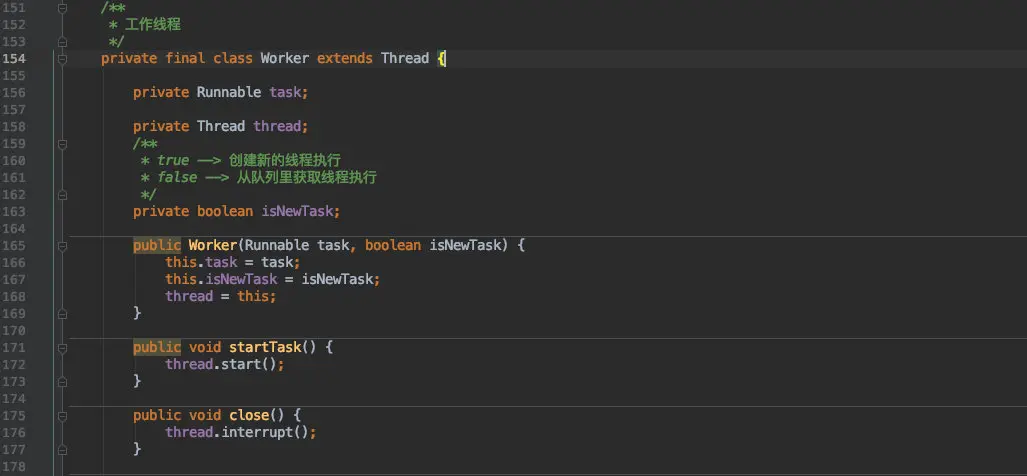Click 'void' keyword on line 175
Viewport: 1027px width, 476px height.
(x=205, y=415)
